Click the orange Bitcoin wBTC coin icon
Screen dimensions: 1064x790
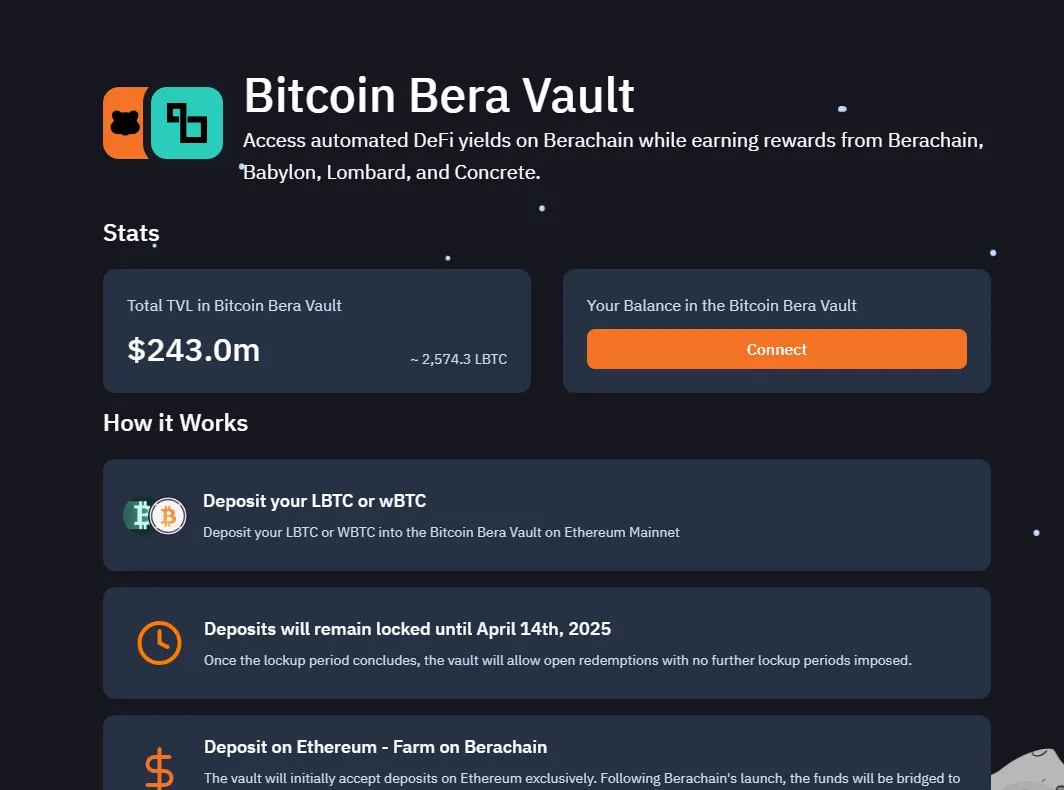(x=169, y=516)
